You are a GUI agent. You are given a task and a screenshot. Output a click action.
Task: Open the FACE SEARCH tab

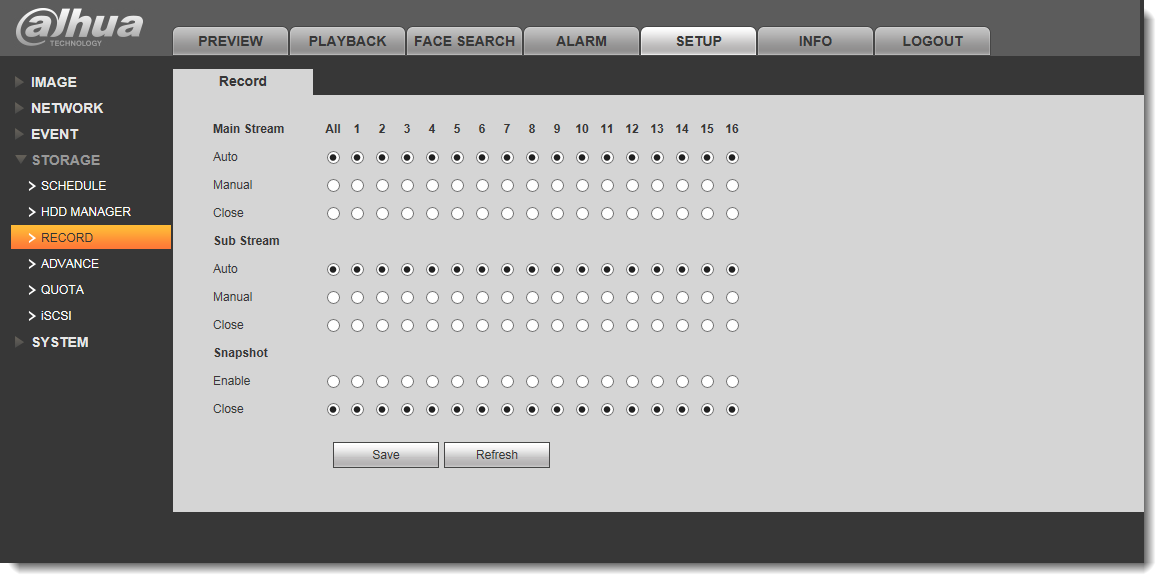point(465,41)
